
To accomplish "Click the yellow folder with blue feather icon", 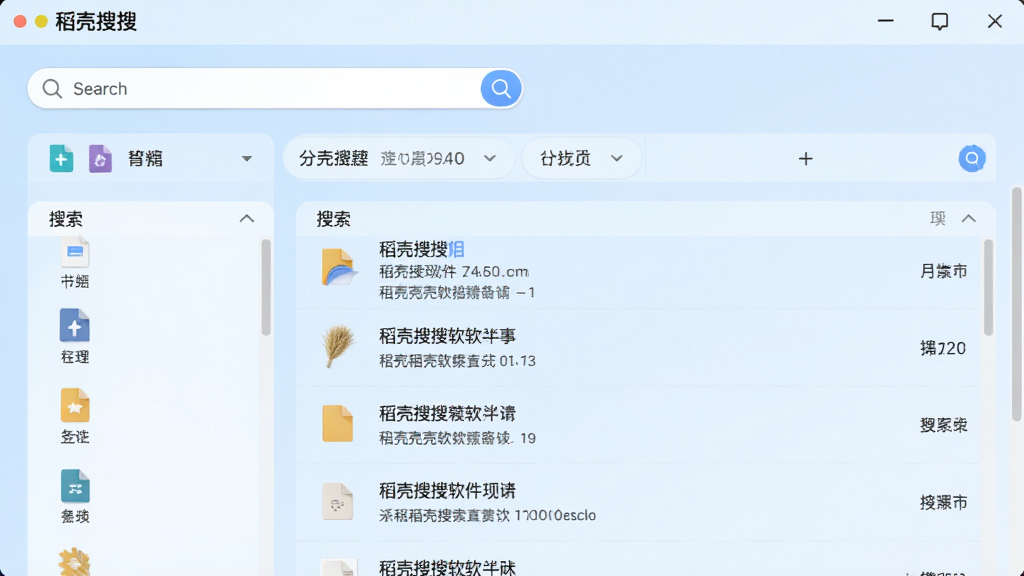I will pyautogui.click(x=338, y=266).
